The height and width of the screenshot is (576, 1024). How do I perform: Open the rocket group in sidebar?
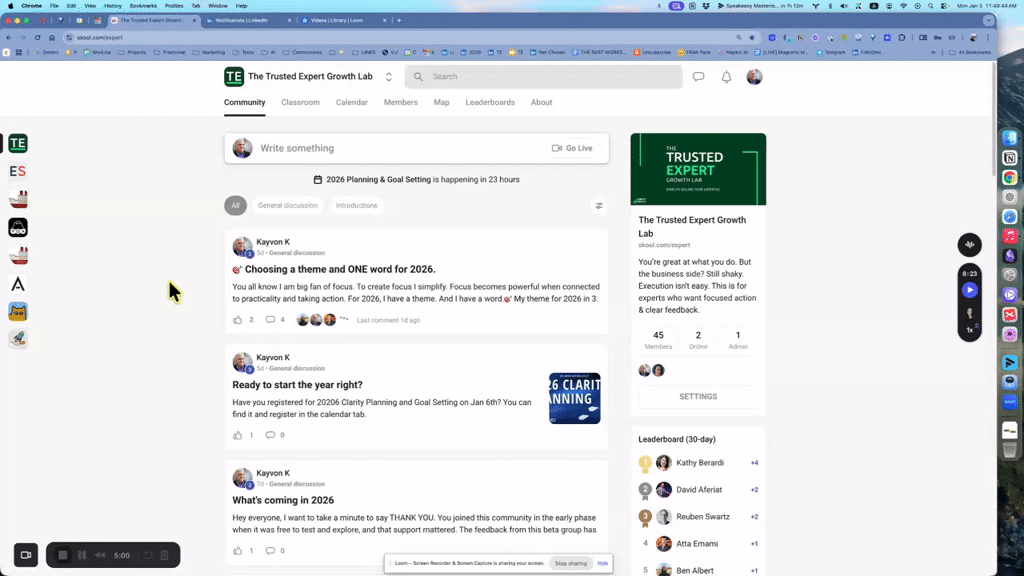18,339
